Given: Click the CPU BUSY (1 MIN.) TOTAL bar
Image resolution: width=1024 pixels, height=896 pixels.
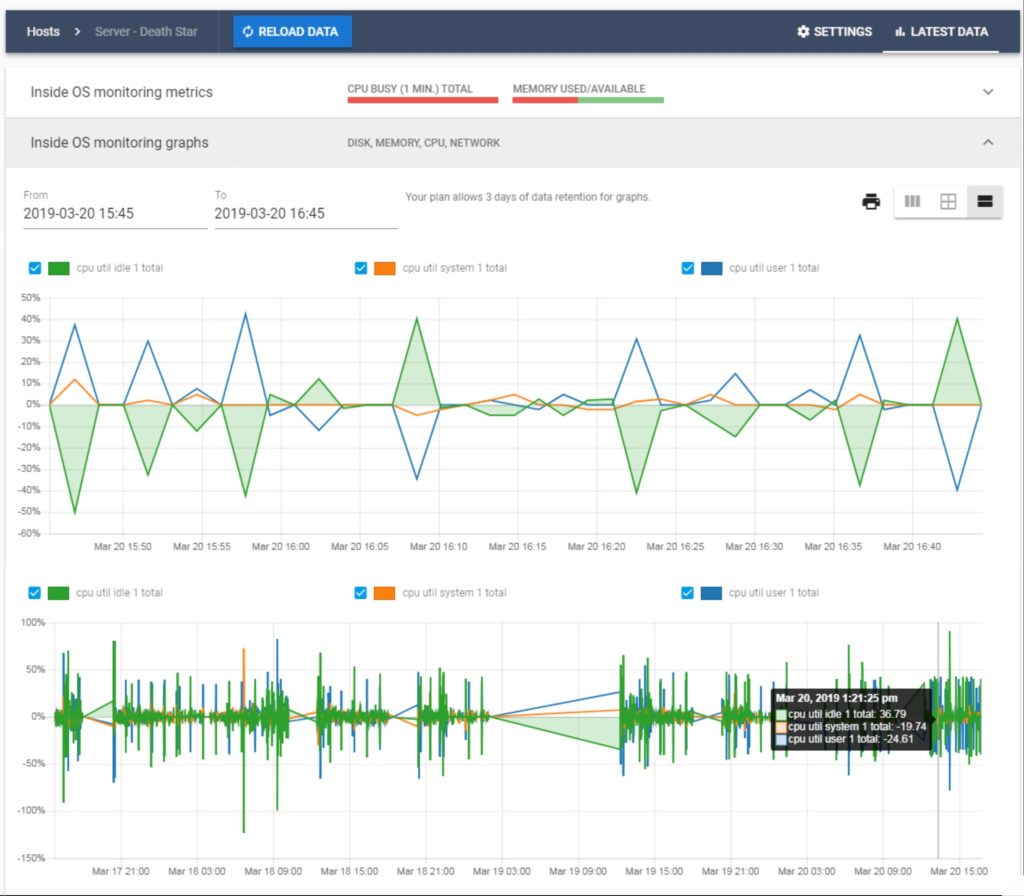Looking at the screenshot, I should pyautogui.click(x=423, y=100).
